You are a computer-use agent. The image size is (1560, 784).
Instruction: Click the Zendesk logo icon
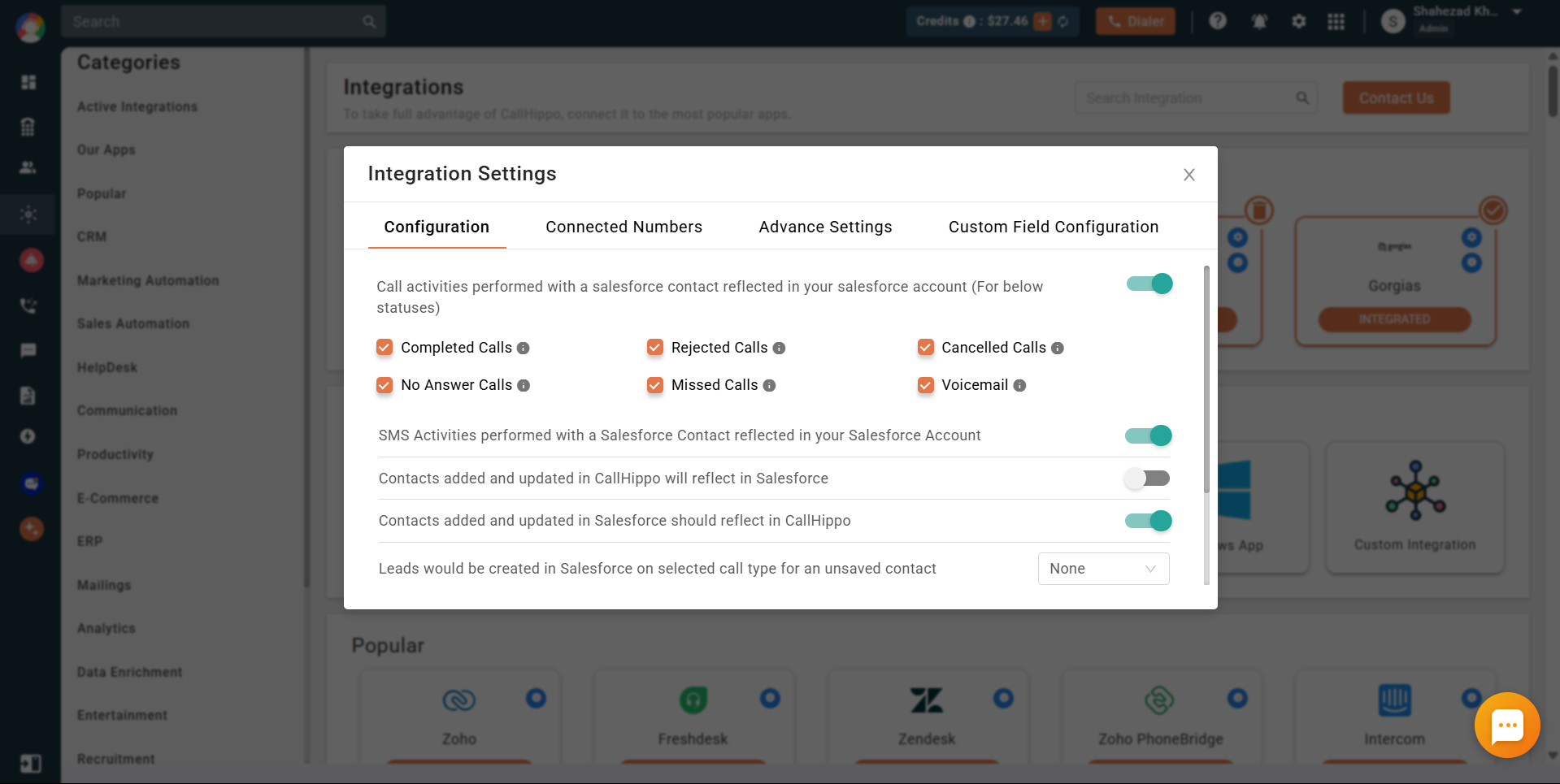click(927, 700)
